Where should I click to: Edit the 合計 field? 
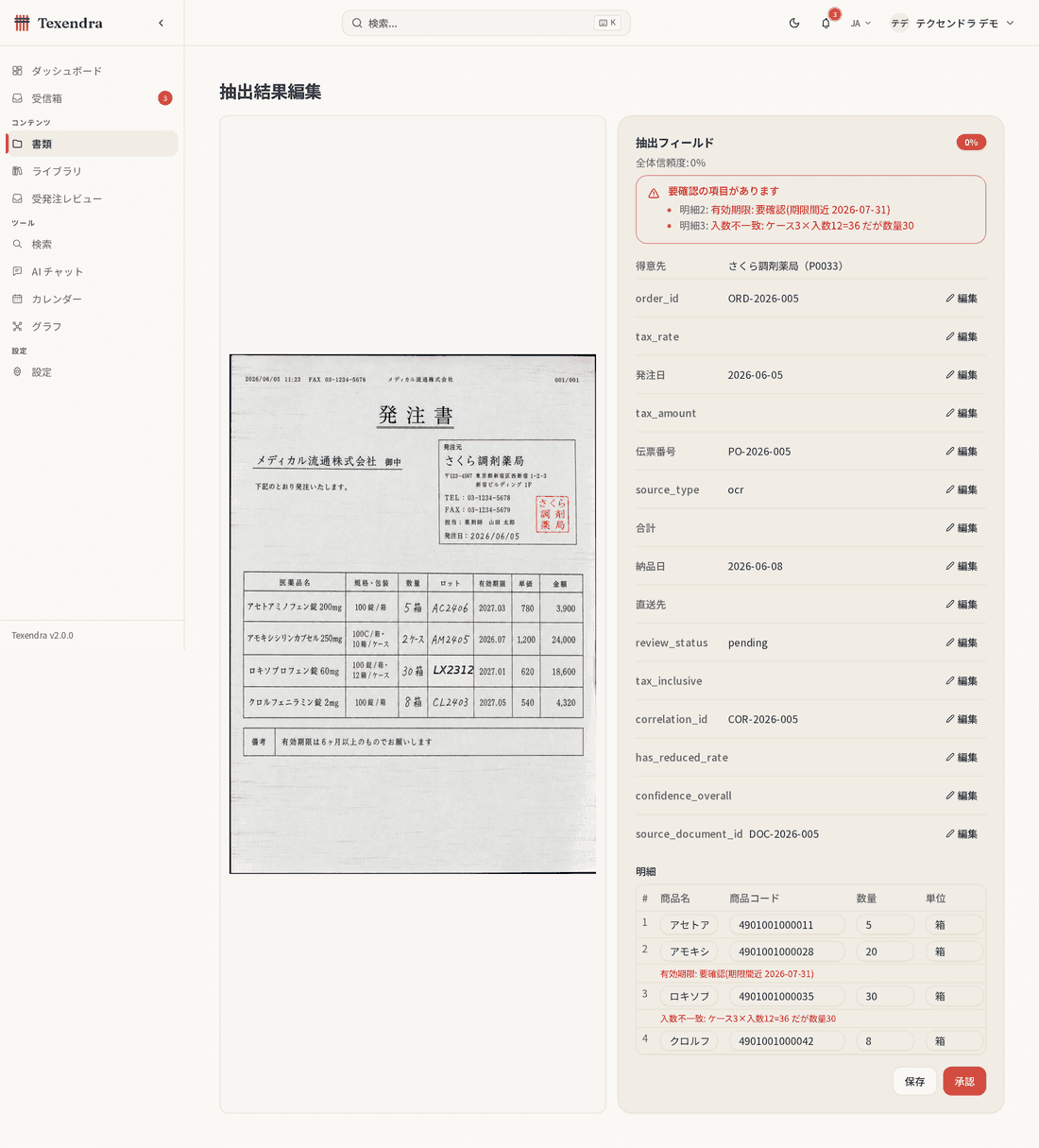pyautogui.click(x=962, y=528)
